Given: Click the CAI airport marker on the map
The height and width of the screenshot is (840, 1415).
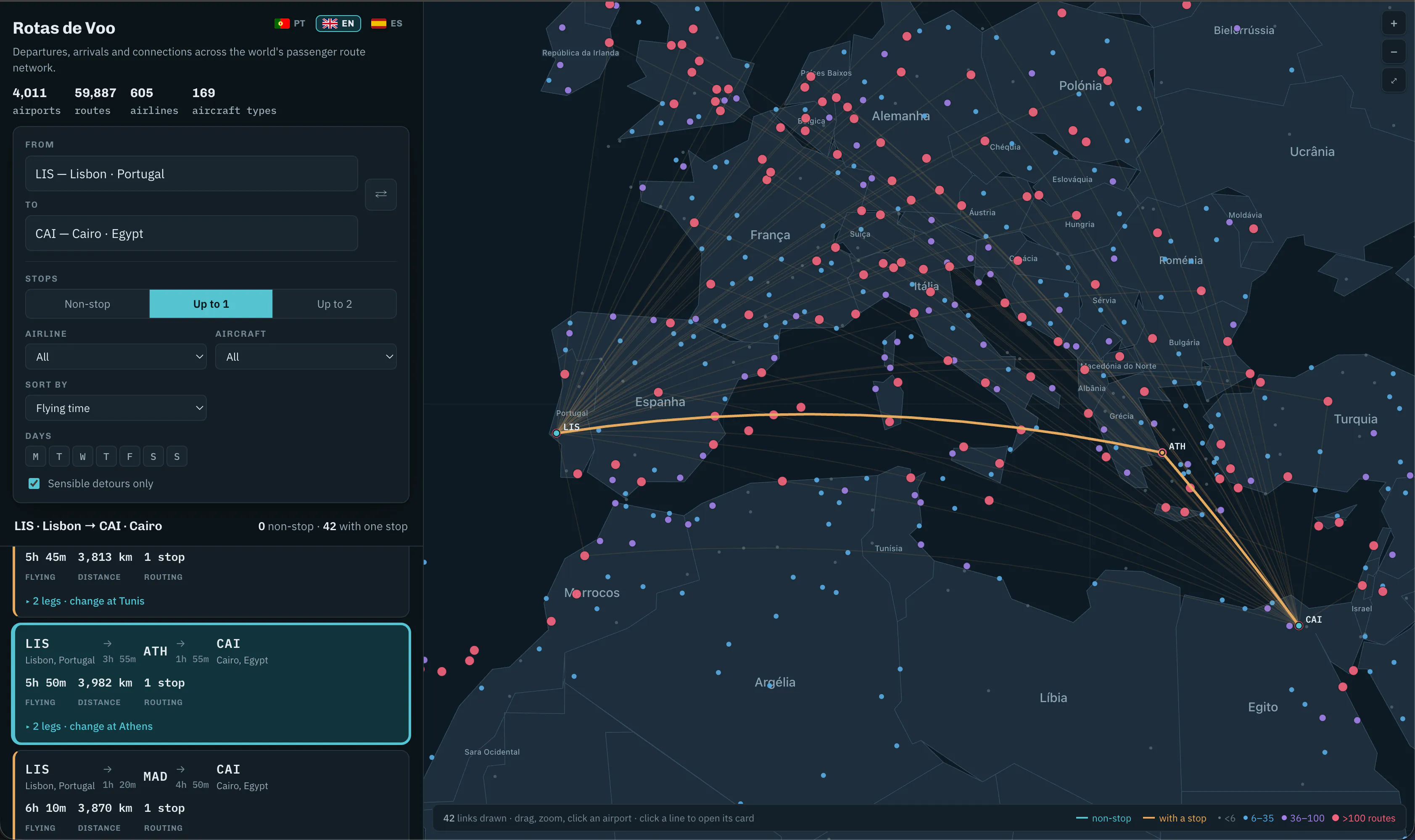Looking at the screenshot, I should tap(1299, 626).
